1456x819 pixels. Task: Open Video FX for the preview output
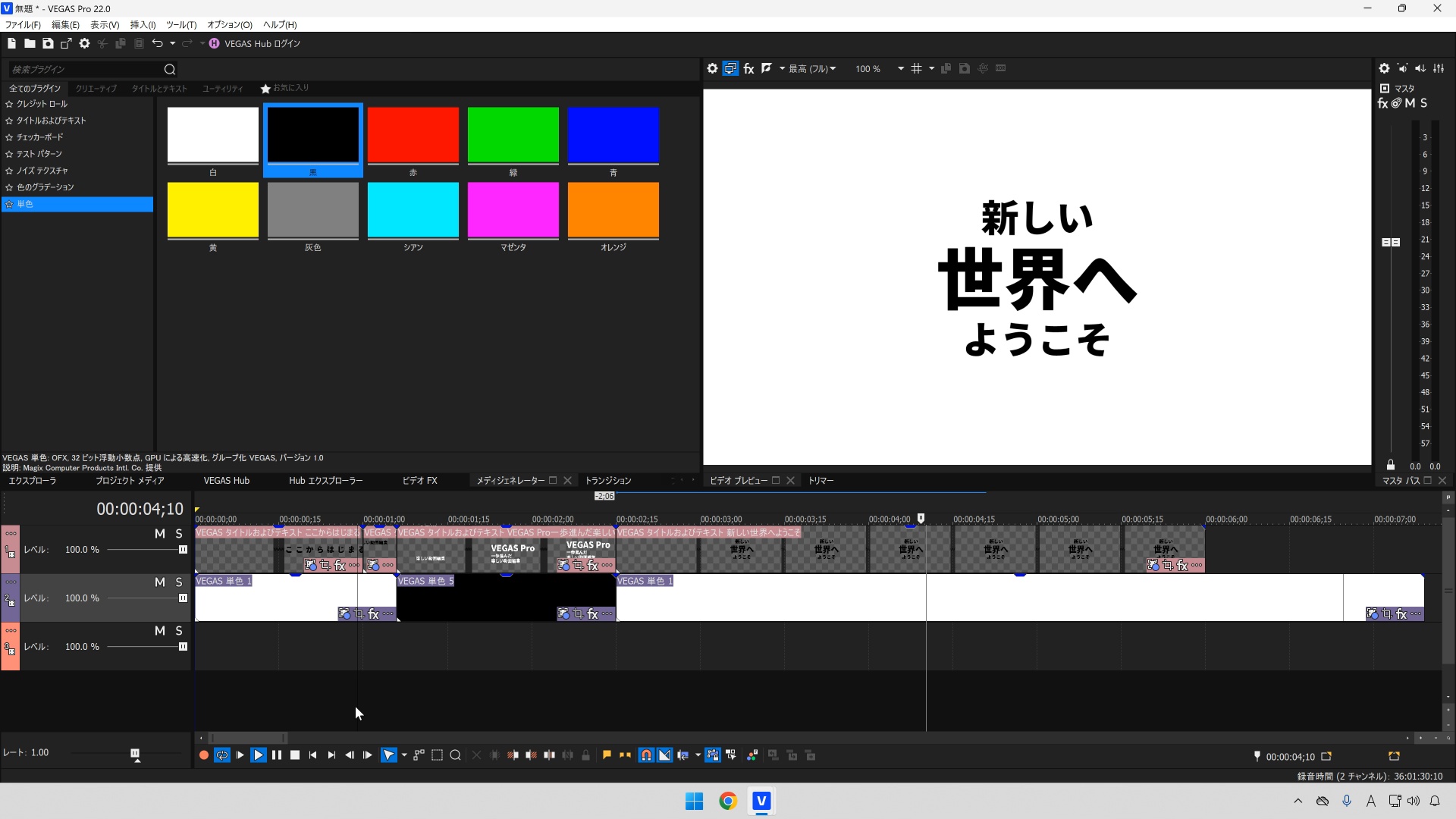click(748, 68)
